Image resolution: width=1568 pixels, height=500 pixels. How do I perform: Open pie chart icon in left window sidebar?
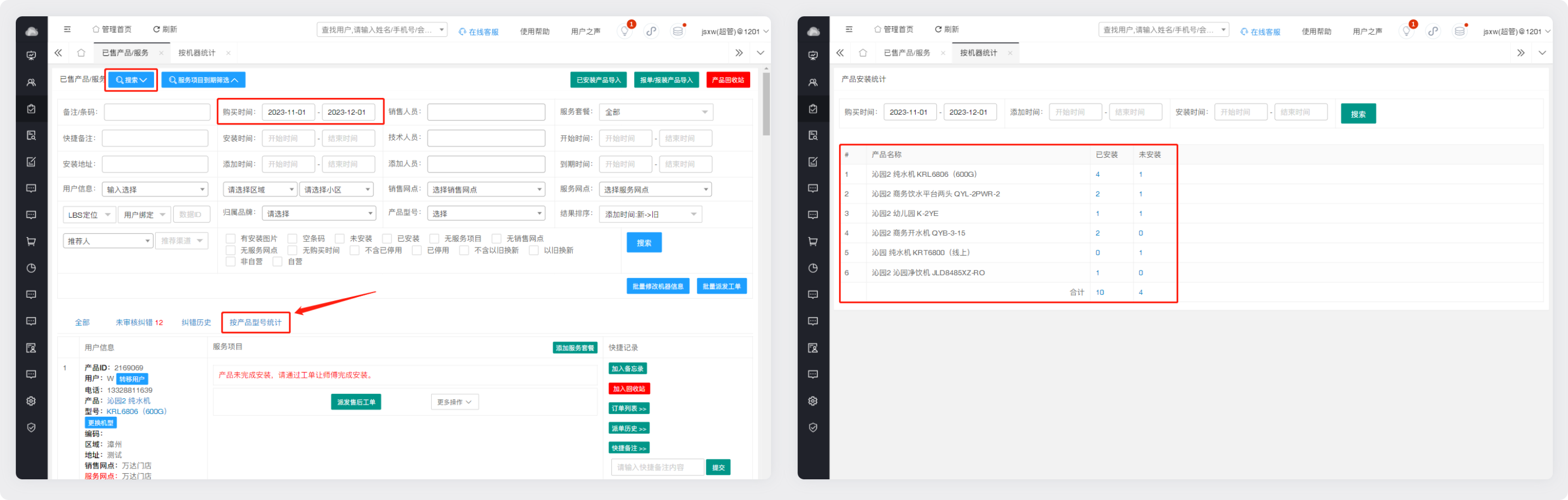[32, 268]
